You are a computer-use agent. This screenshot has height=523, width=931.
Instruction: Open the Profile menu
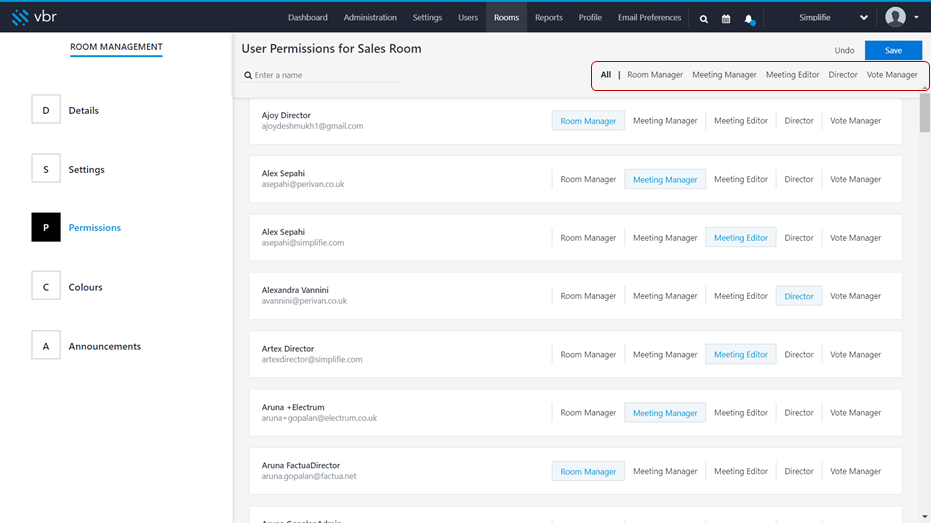(x=590, y=17)
